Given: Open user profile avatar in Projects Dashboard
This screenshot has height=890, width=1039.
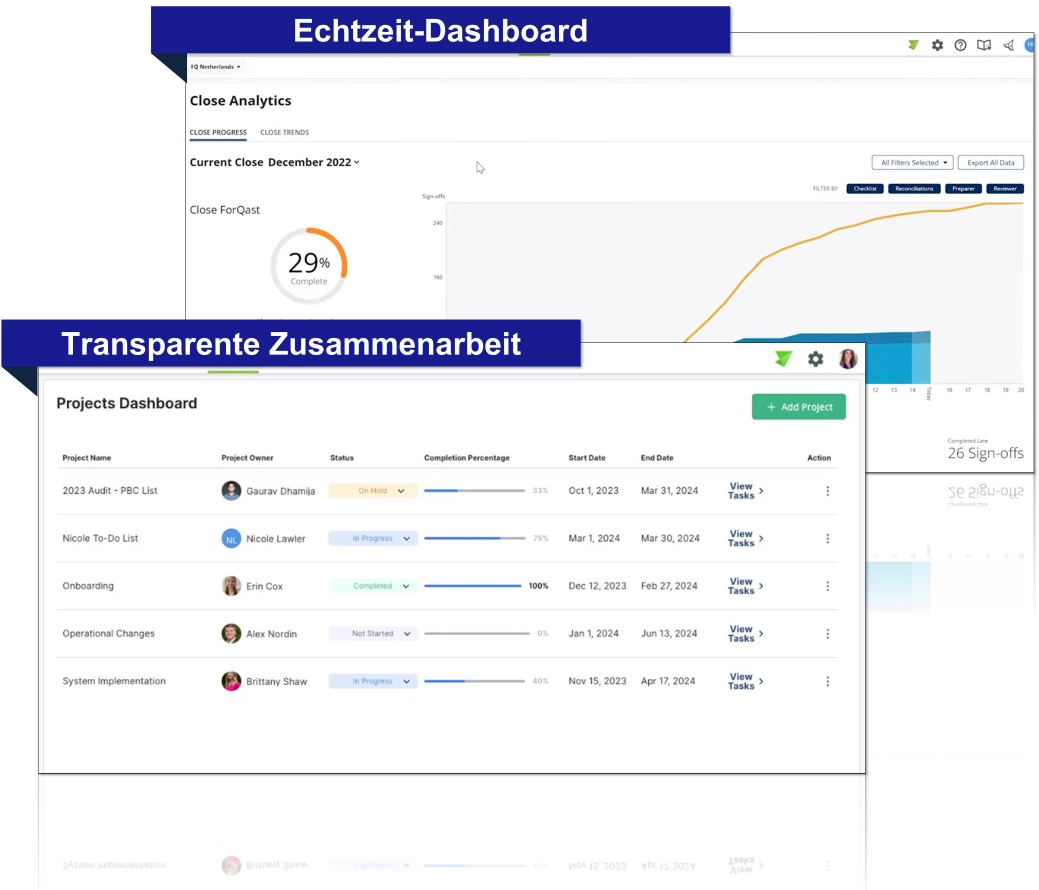Looking at the screenshot, I should (848, 359).
